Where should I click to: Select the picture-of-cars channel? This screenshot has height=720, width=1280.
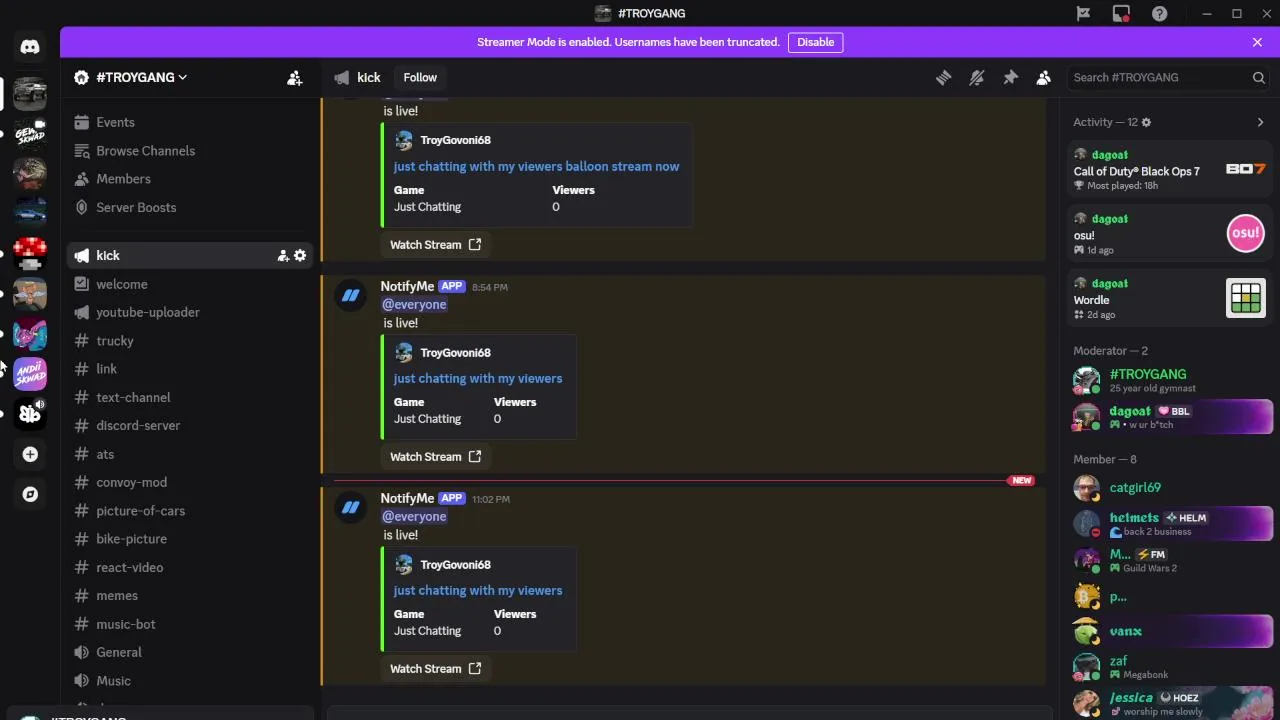(x=190, y=510)
